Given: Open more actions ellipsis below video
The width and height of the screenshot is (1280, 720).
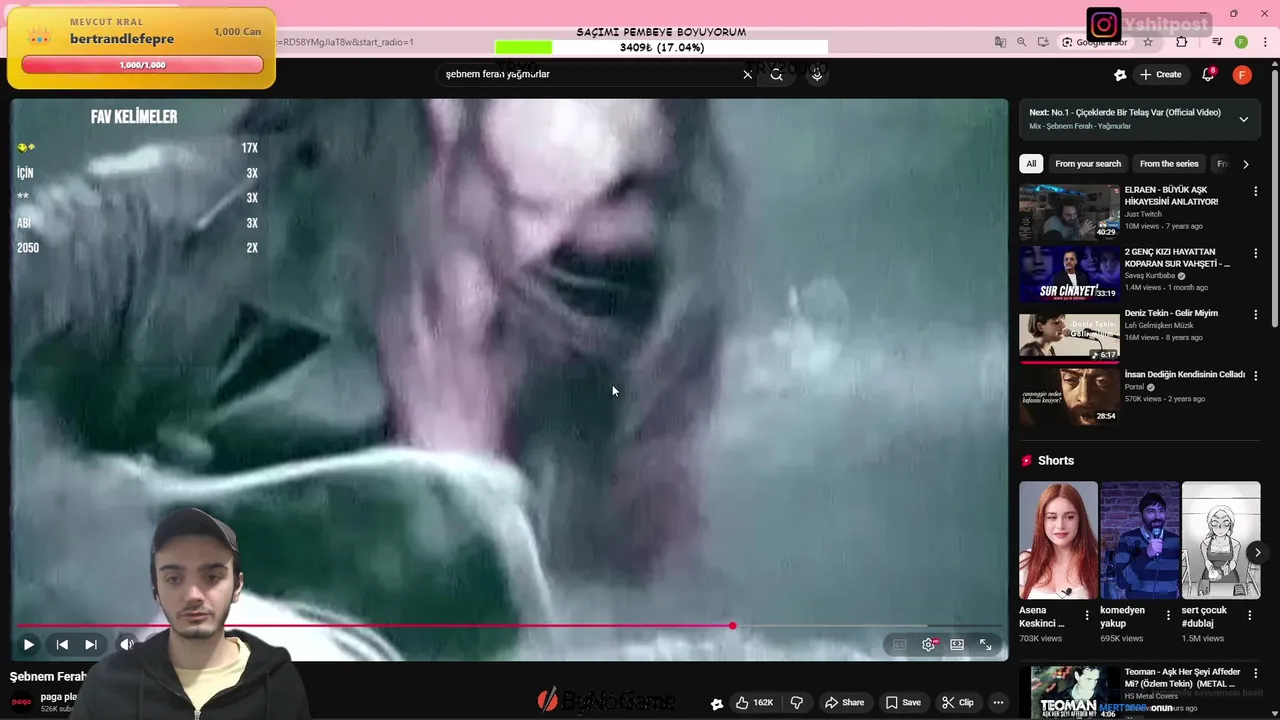Looking at the screenshot, I should point(998,703).
